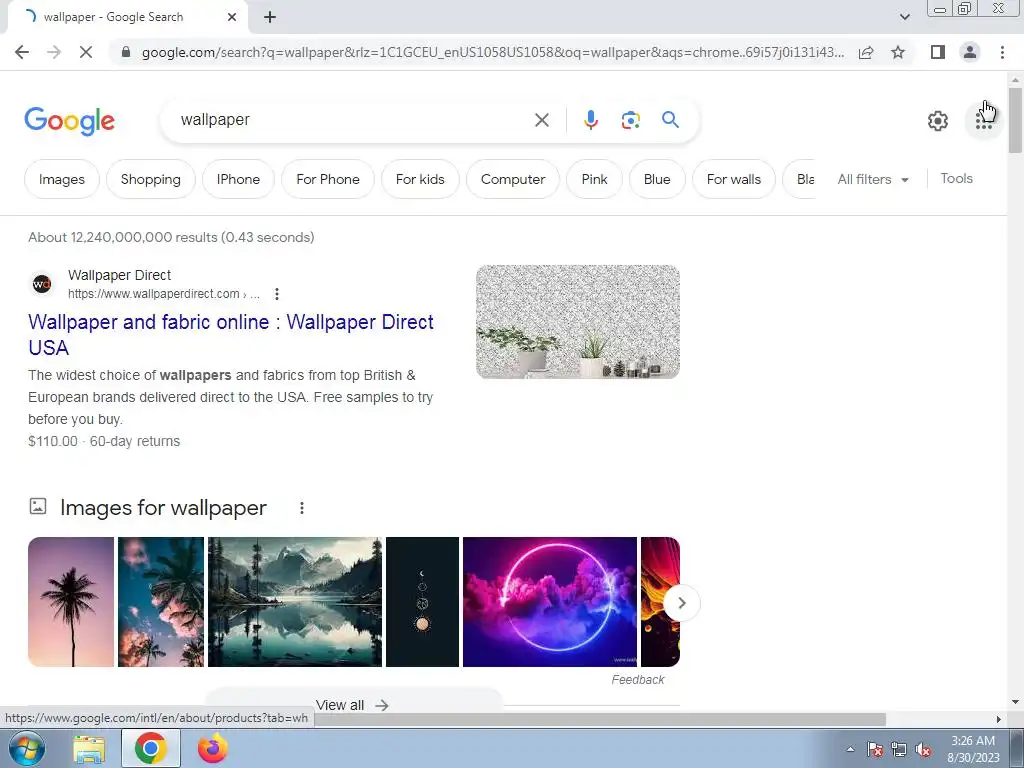
Task: Click View all images
Action: coord(352,705)
